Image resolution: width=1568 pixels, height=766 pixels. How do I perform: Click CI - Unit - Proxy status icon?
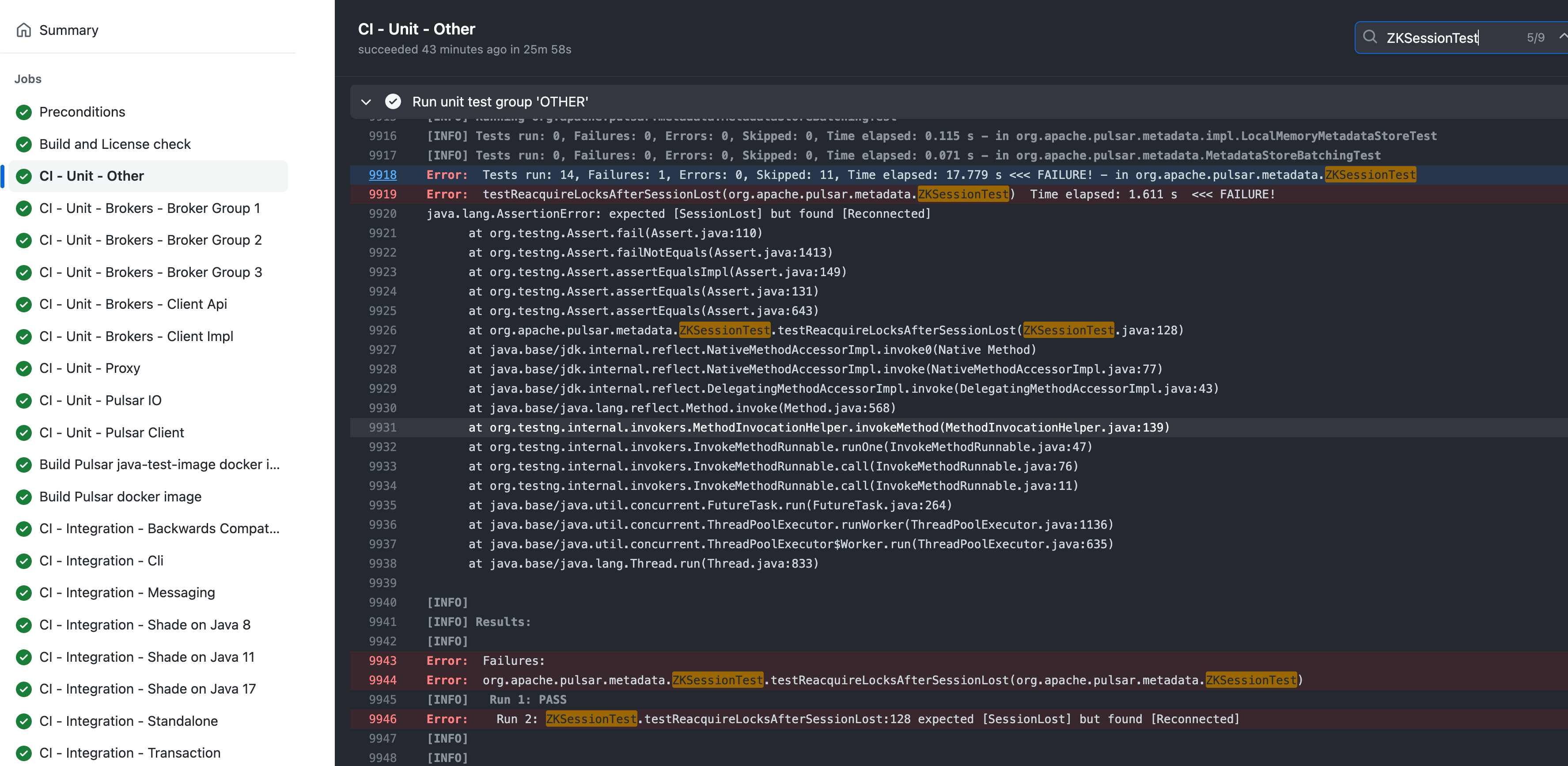[24, 368]
